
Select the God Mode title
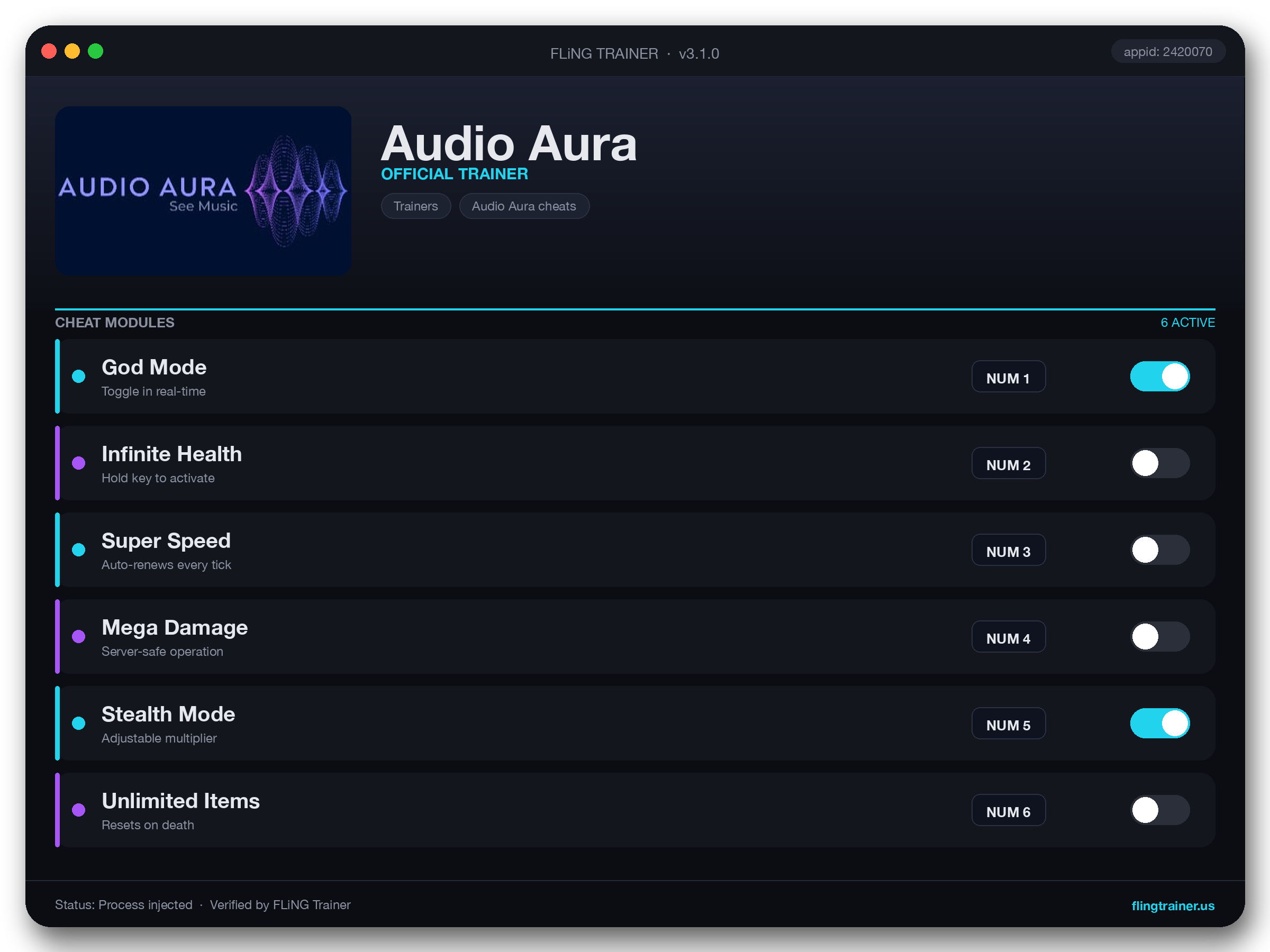(154, 367)
